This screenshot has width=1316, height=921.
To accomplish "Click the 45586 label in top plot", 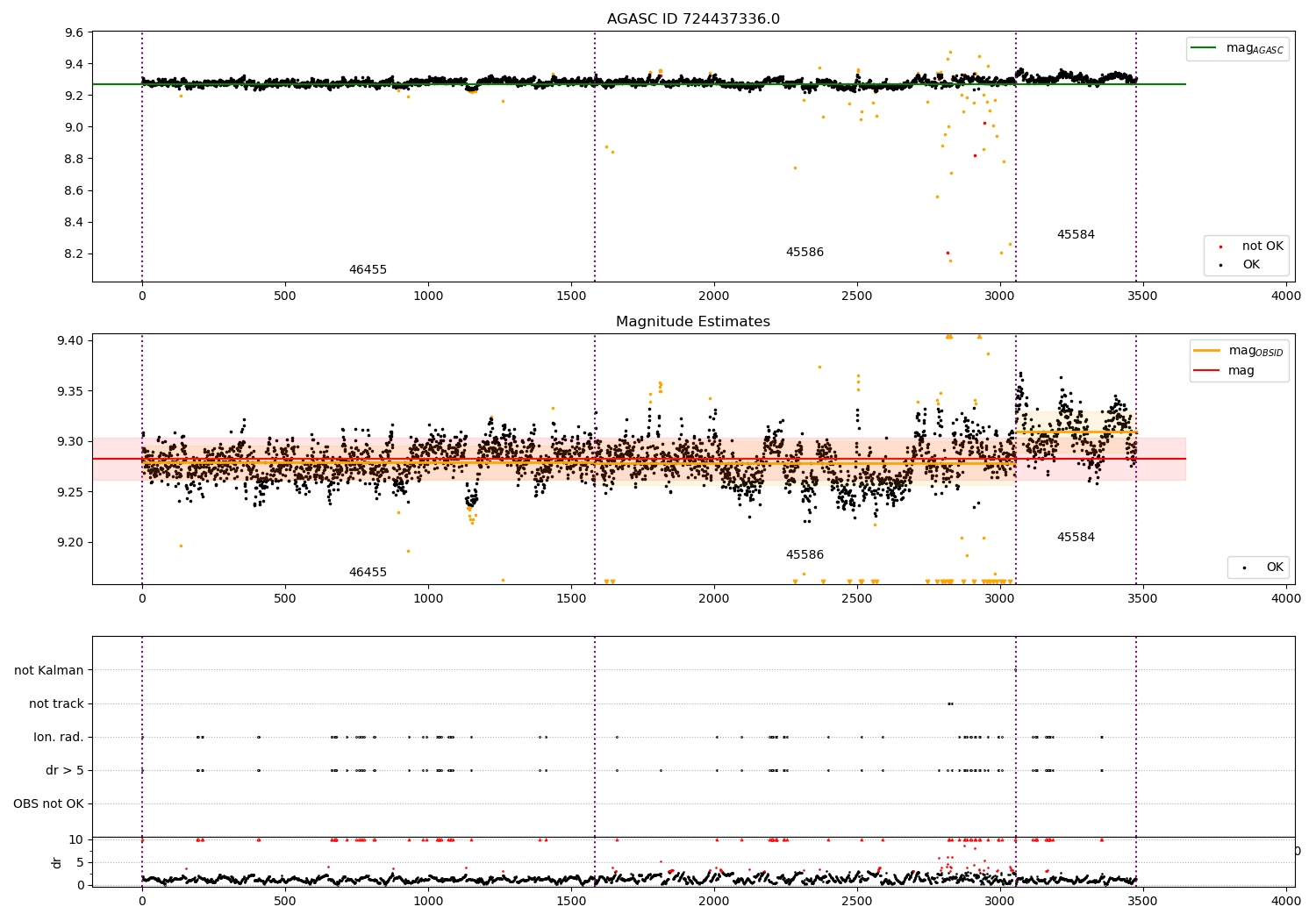I will pos(805,253).
